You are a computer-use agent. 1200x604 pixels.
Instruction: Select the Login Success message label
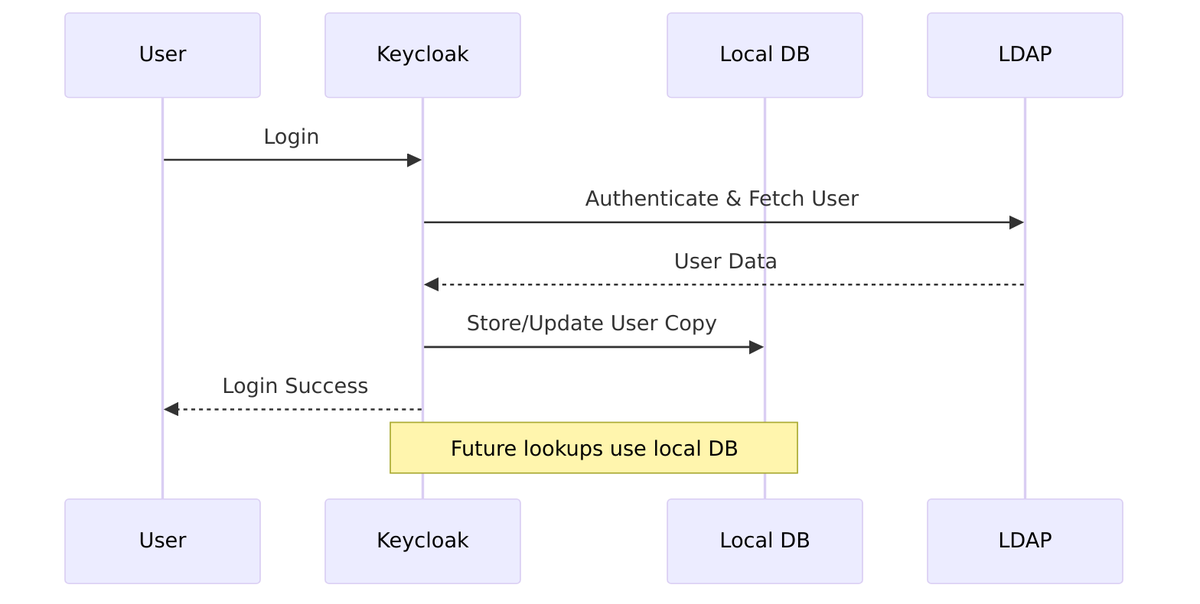295,386
